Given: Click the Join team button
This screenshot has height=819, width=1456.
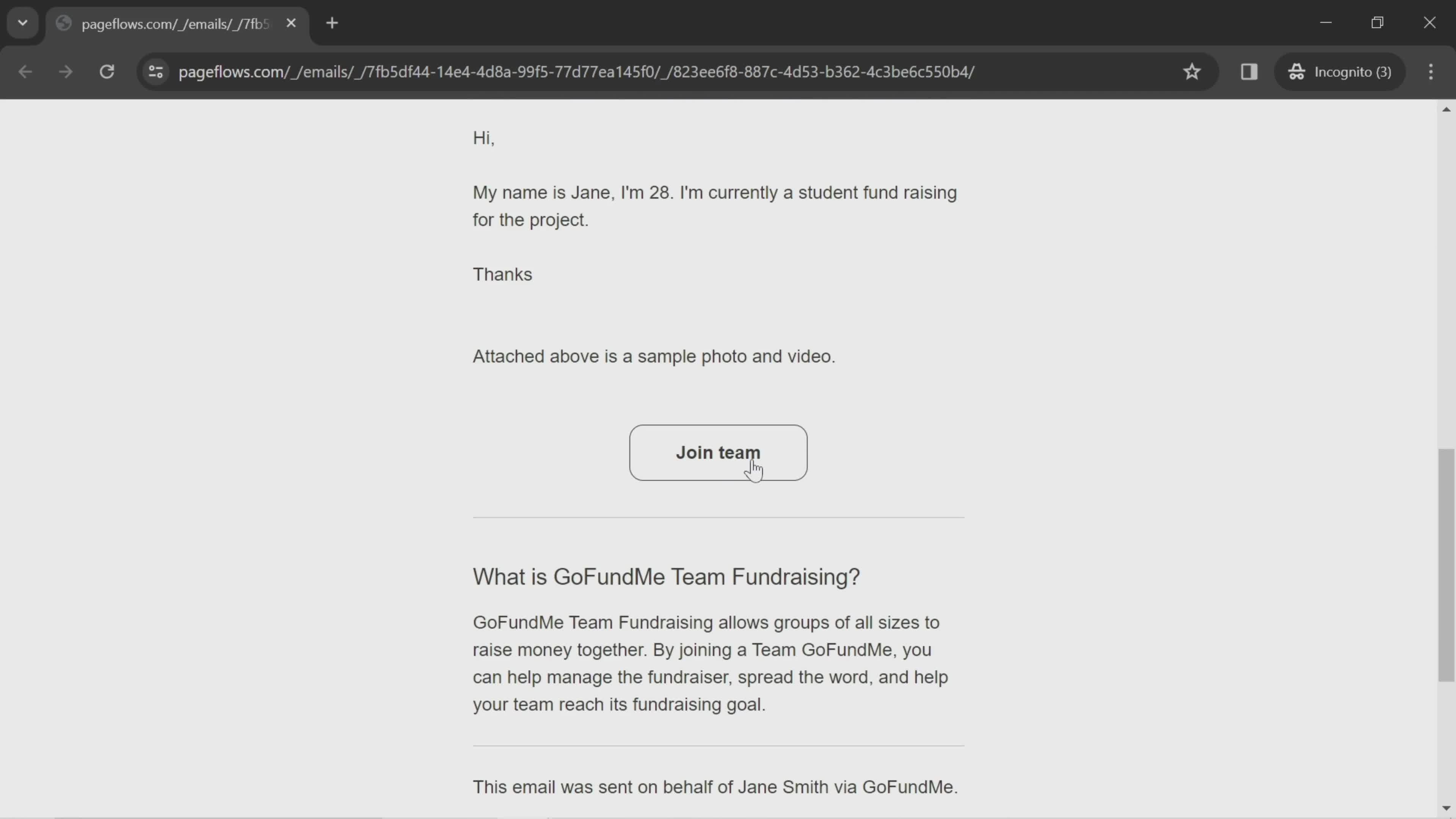Looking at the screenshot, I should pyautogui.click(x=718, y=452).
